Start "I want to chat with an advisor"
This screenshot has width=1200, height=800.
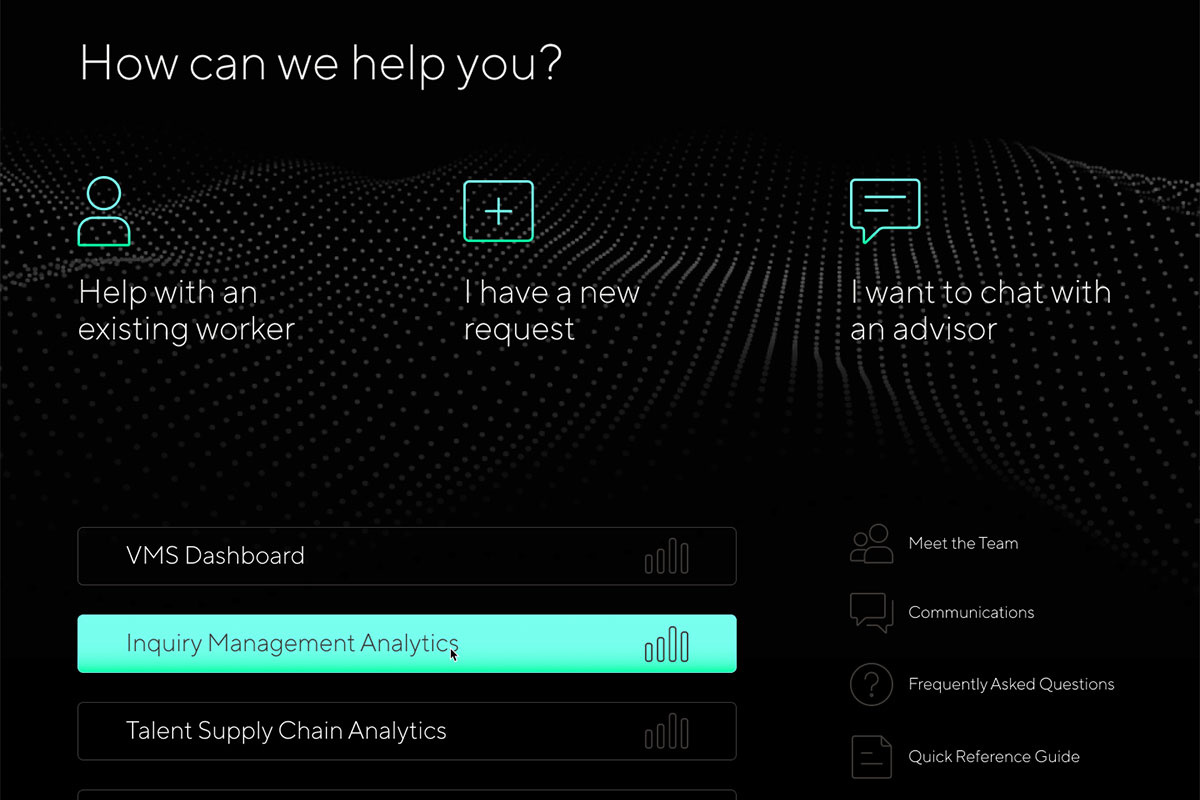[x=980, y=311]
